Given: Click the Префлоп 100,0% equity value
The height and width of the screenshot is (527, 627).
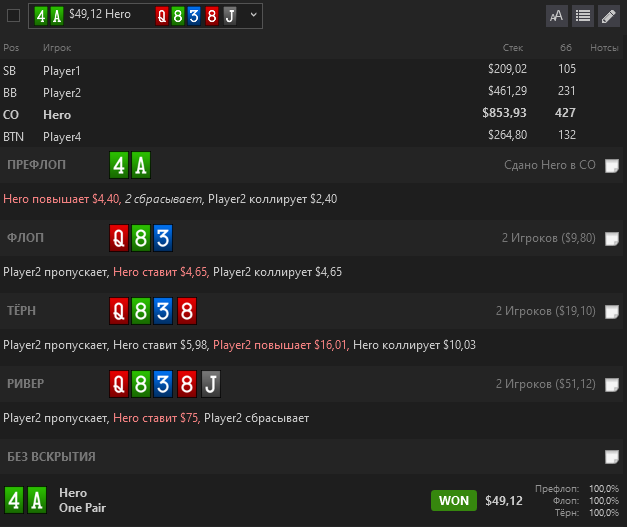Looking at the screenshot, I should click(604, 489).
